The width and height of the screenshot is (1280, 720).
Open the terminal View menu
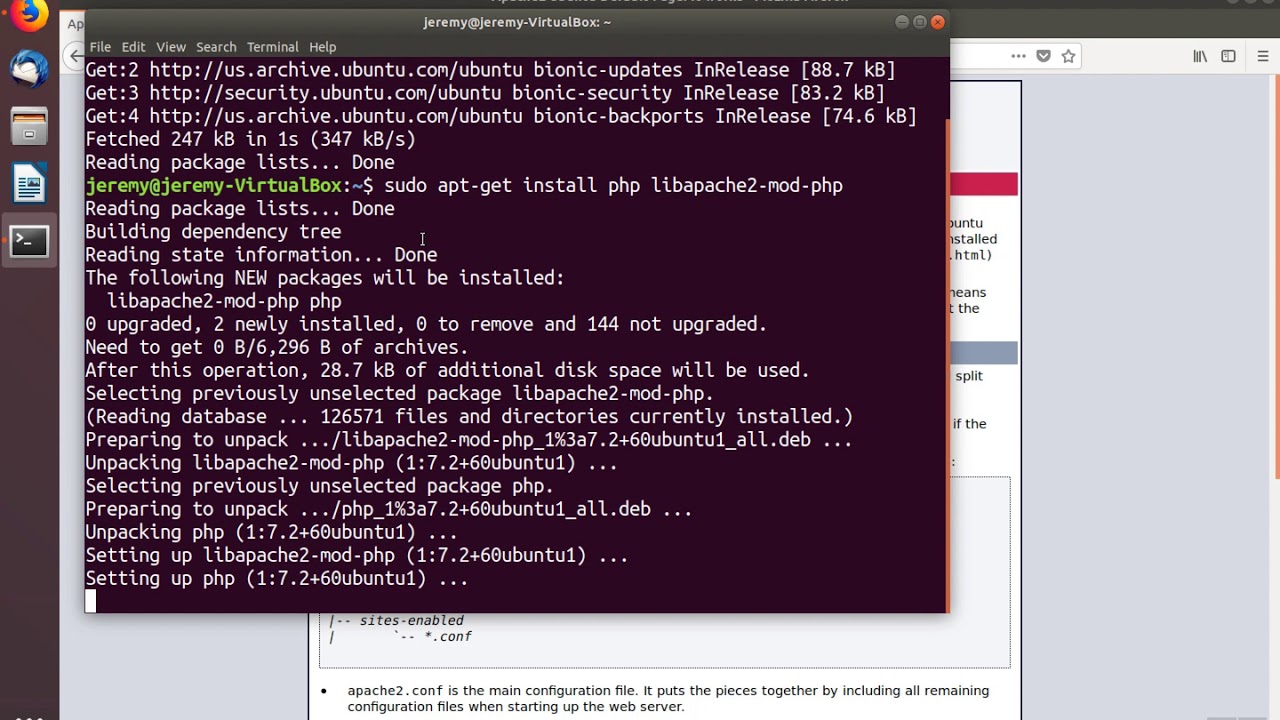pos(171,47)
